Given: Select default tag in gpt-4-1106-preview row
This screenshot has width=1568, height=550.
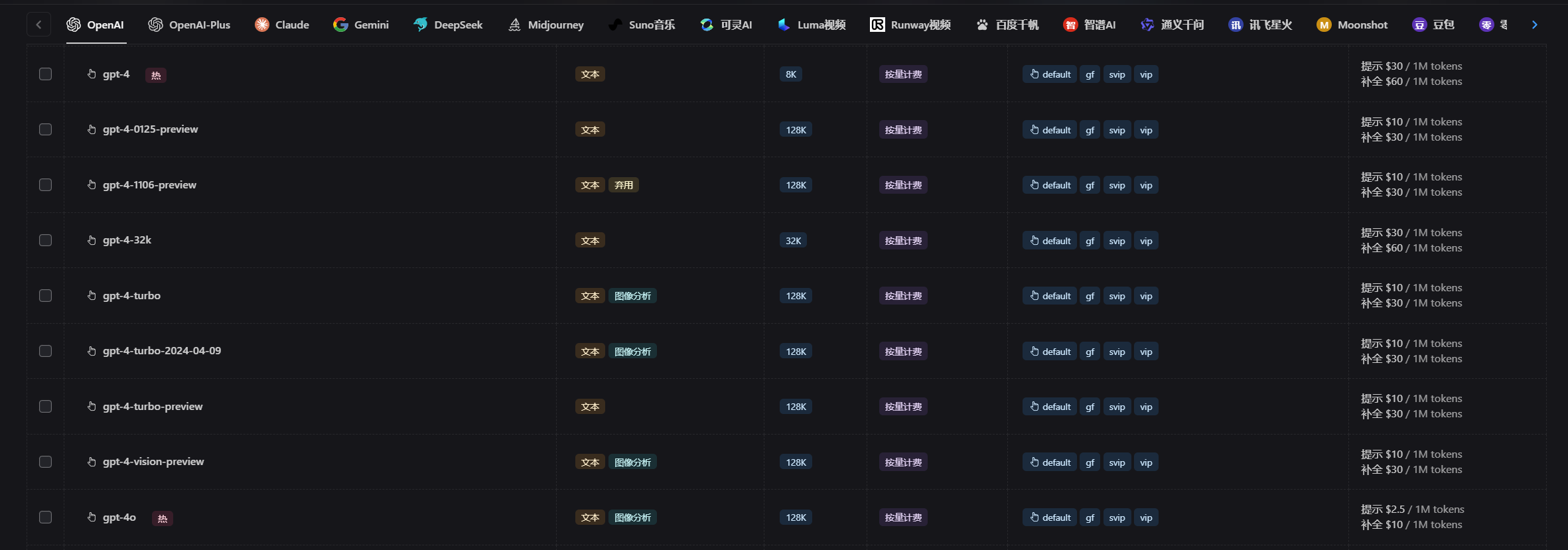Looking at the screenshot, I should click(1050, 185).
